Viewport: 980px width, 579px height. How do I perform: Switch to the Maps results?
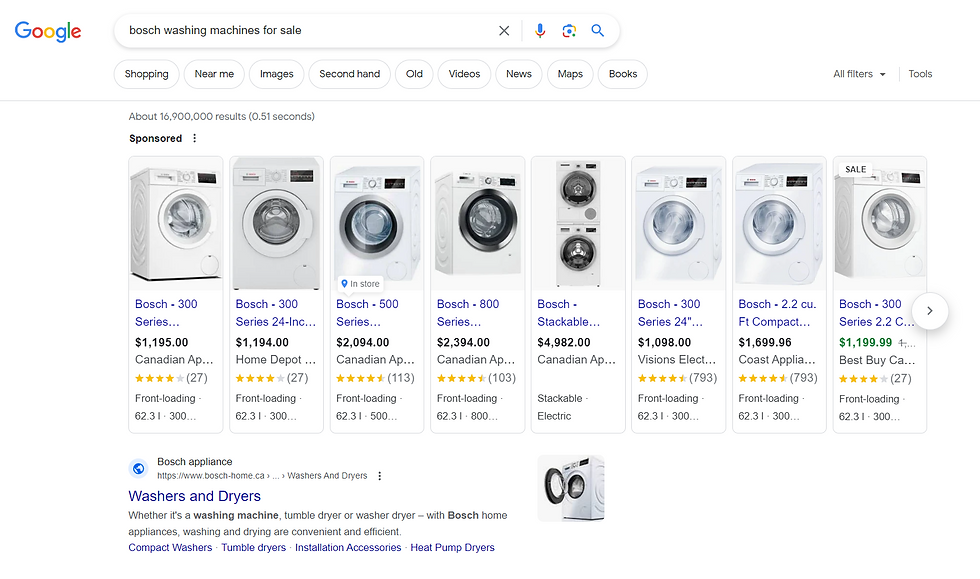570,74
